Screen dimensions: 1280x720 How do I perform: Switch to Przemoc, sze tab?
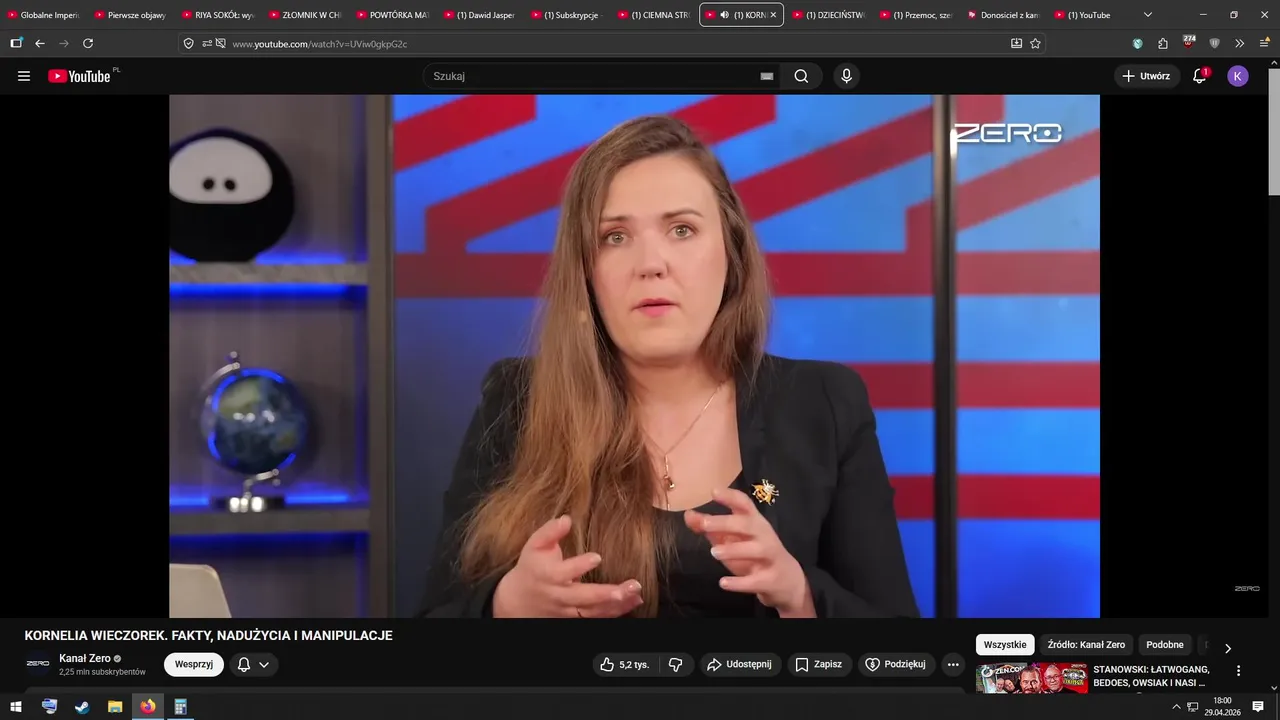coord(914,15)
